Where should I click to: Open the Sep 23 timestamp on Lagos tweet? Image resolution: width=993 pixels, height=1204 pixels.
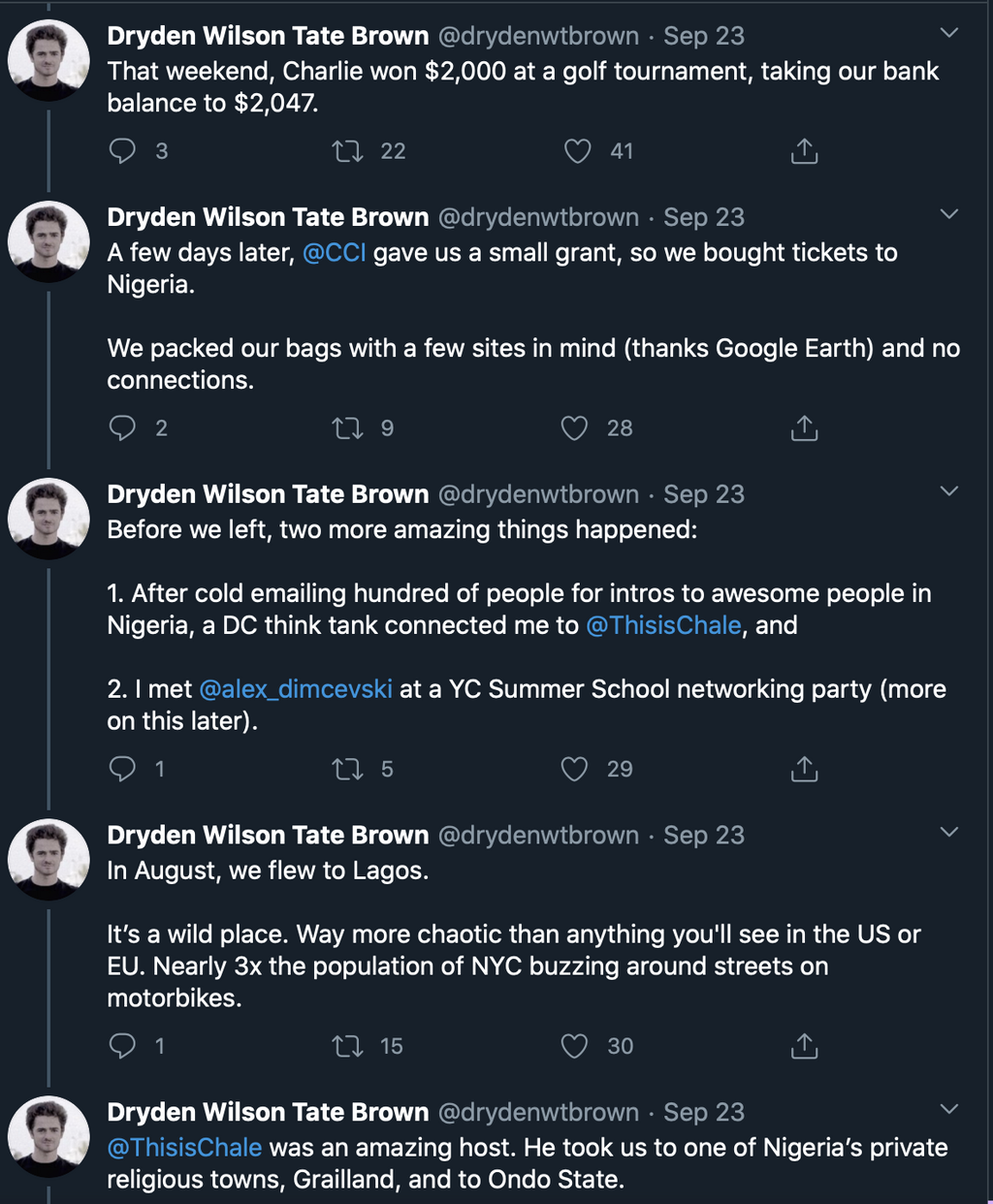tap(704, 836)
